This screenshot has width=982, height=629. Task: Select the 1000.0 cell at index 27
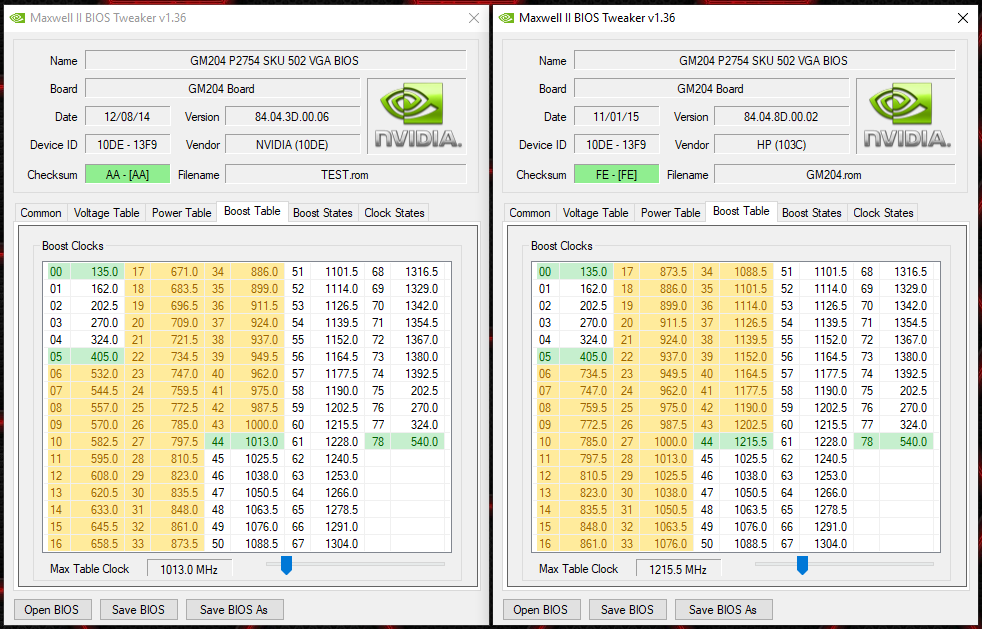click(x=667, y=442)
